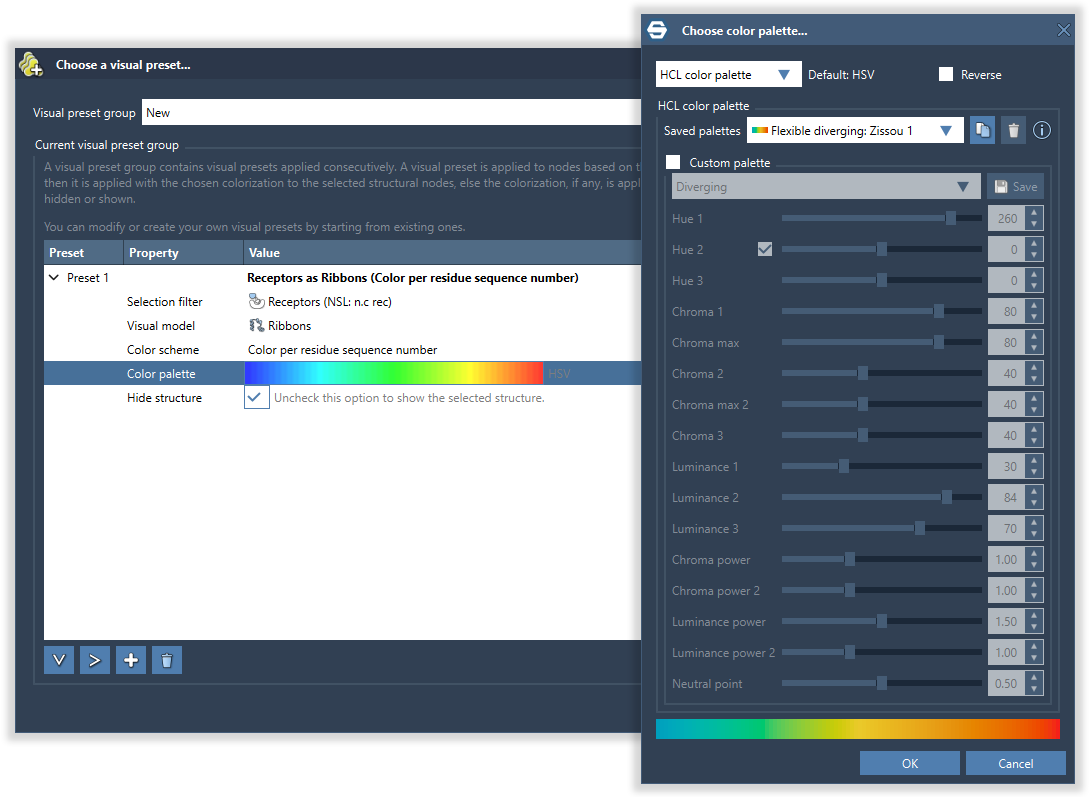Confirm the palette with OK
This screenshot has height=797, width=1092.
coord(909,763)
